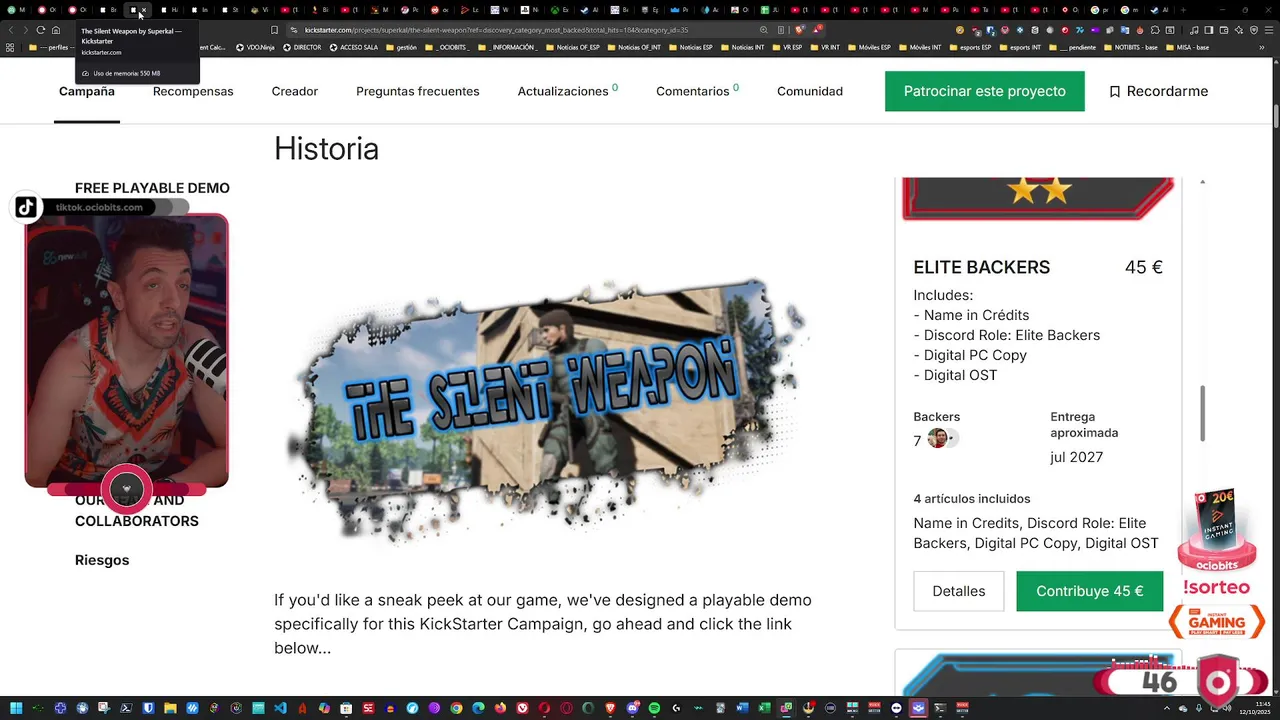Open Preguntas frecuentes tab
The width and height of the screenshot is (1280, 720).
click(x=418, y=91)
